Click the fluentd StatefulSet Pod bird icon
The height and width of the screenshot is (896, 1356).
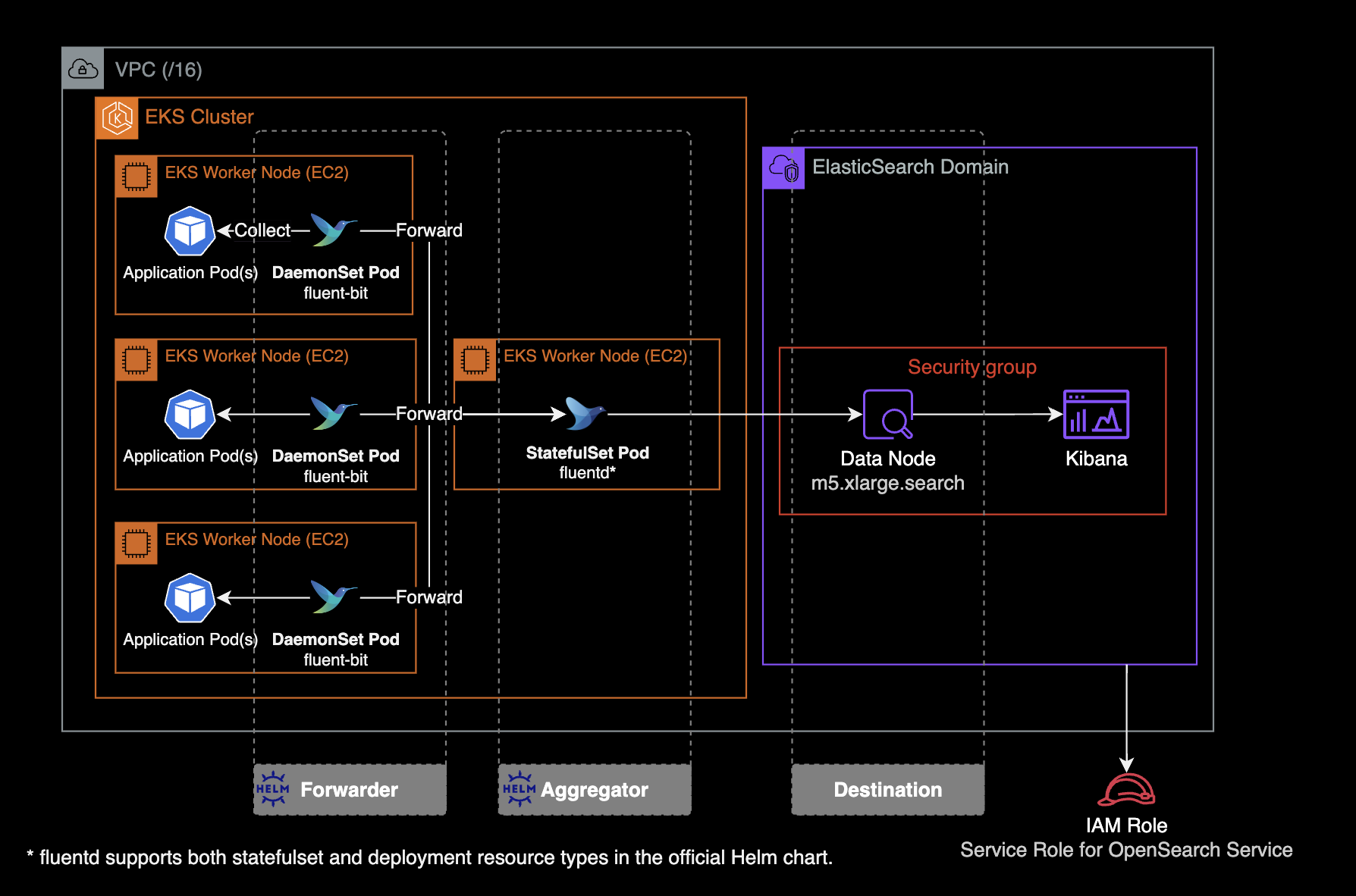click(x=585, y=414)
